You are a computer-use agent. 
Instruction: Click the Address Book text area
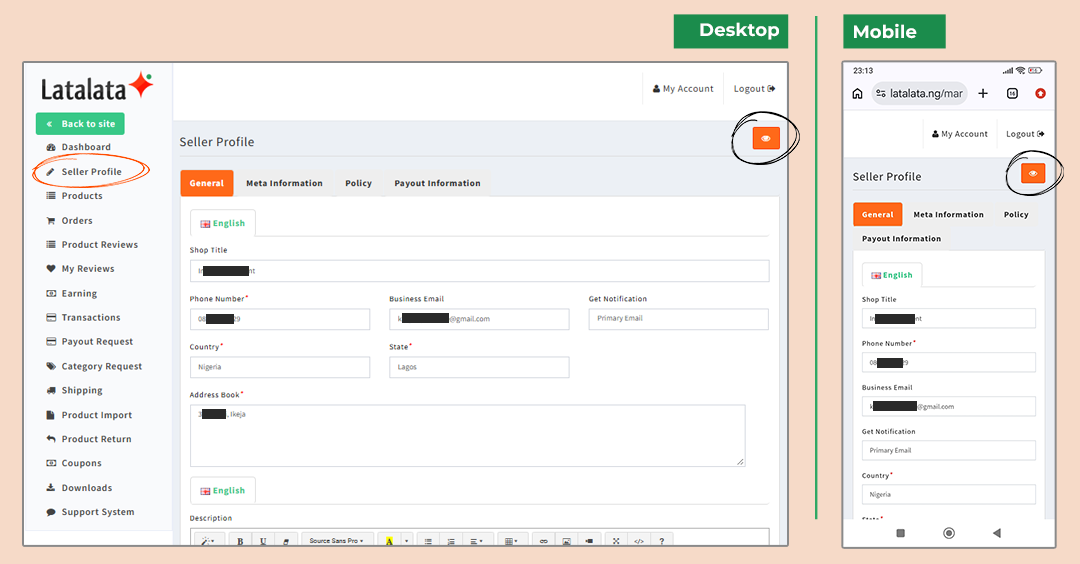468,435
